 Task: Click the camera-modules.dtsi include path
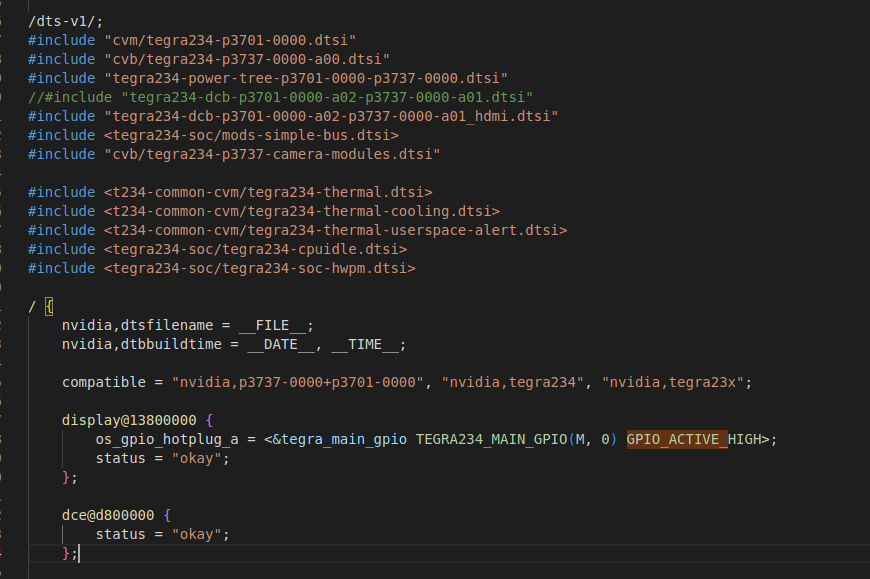pos(272,154)
